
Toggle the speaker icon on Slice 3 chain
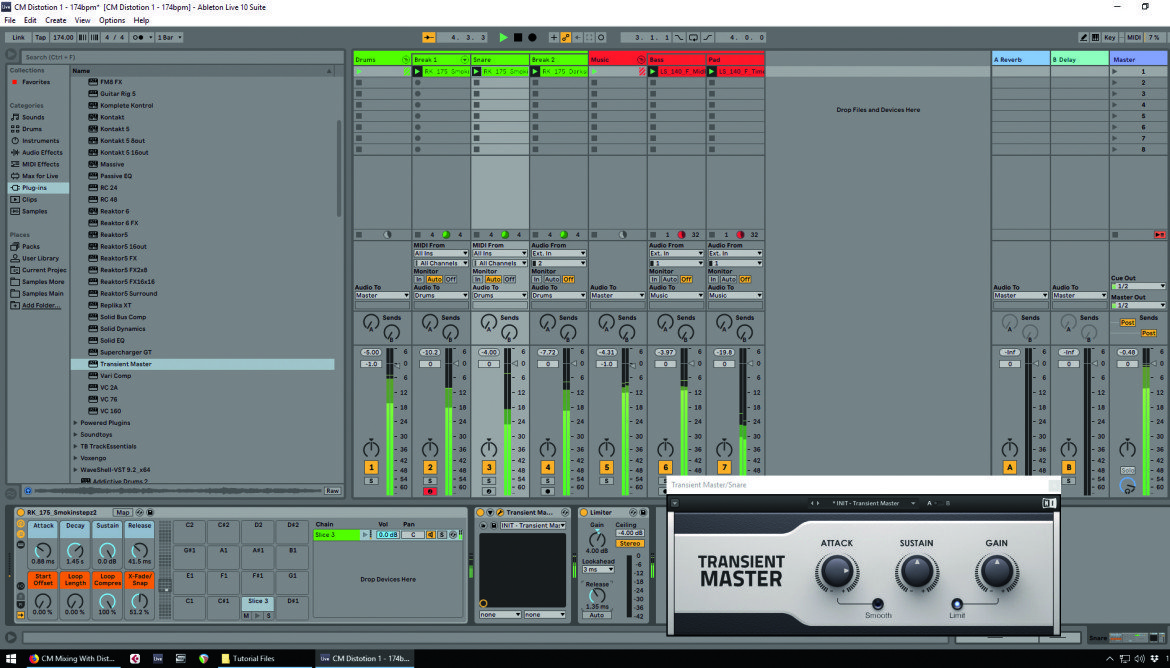click(x=431, y=534)
